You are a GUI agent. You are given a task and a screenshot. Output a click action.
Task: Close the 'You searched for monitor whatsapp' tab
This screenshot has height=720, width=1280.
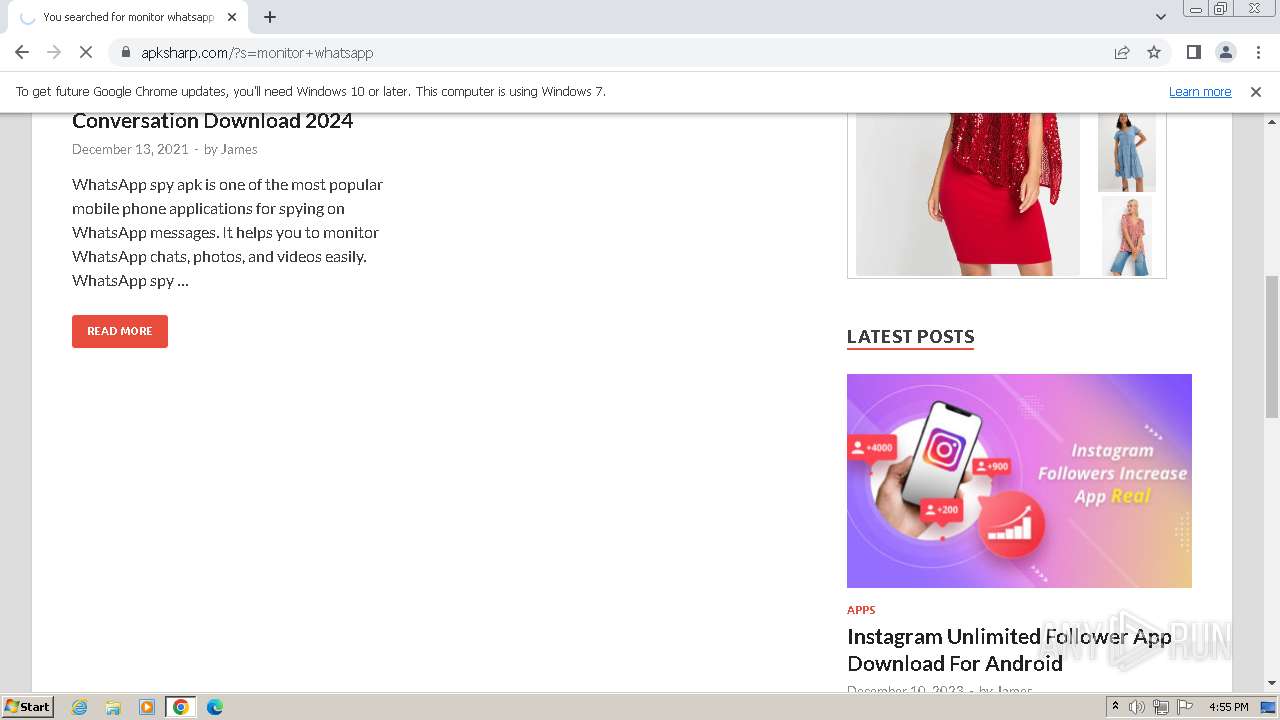point(232,17)
